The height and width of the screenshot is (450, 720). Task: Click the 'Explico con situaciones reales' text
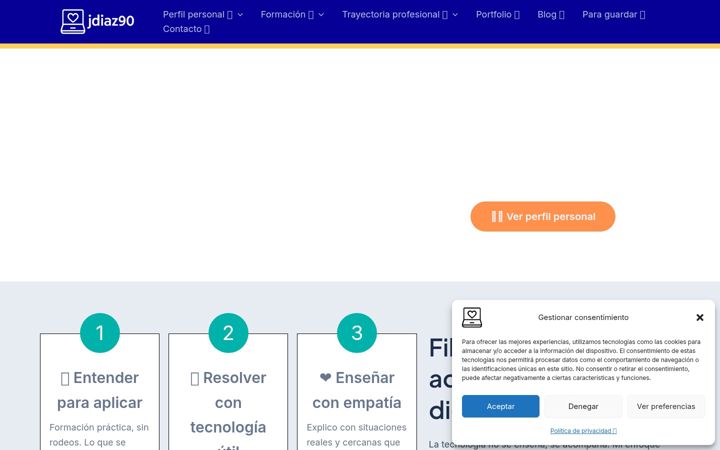[356, 435]
